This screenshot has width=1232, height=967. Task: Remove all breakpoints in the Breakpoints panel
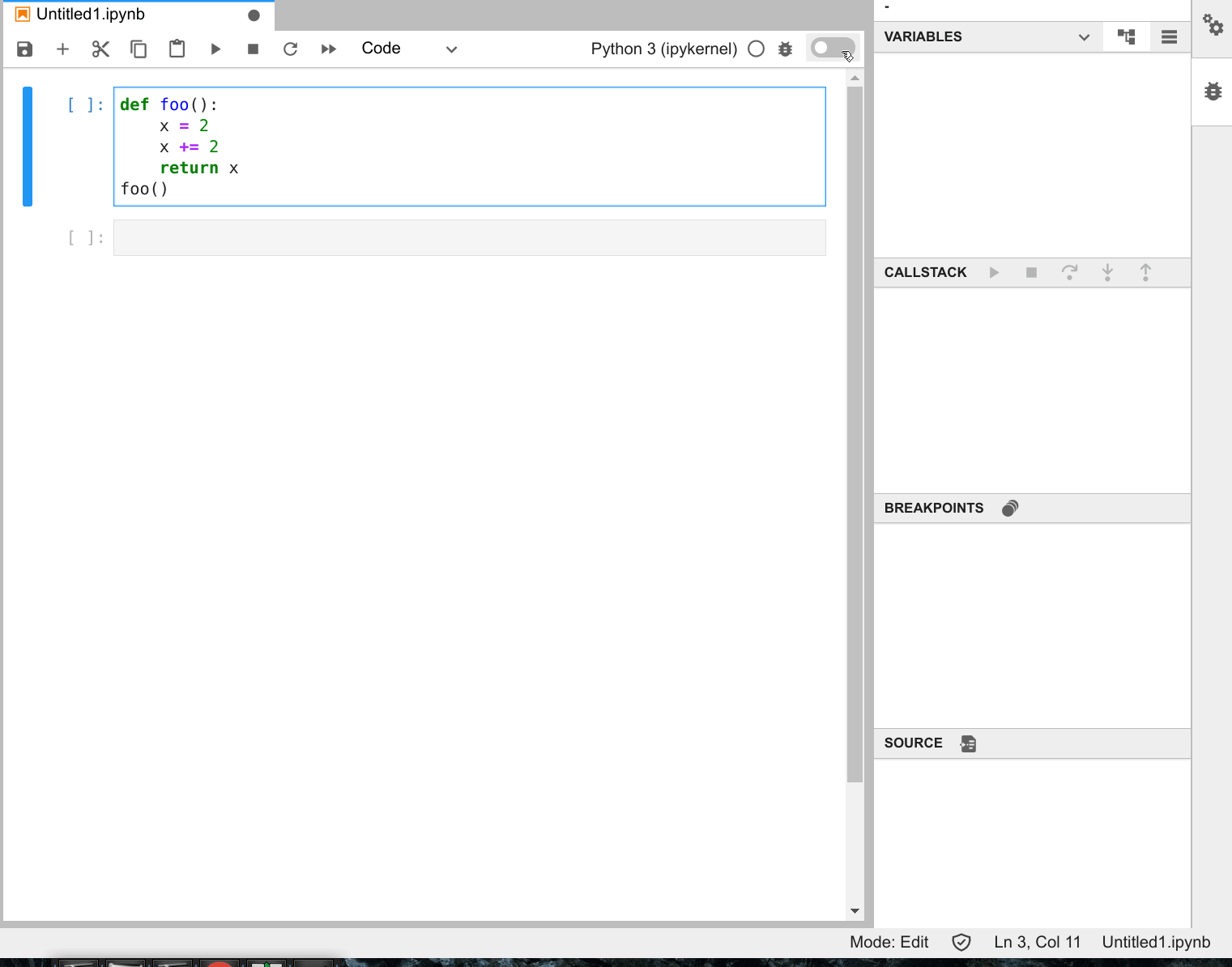(x=1009, y=508)
